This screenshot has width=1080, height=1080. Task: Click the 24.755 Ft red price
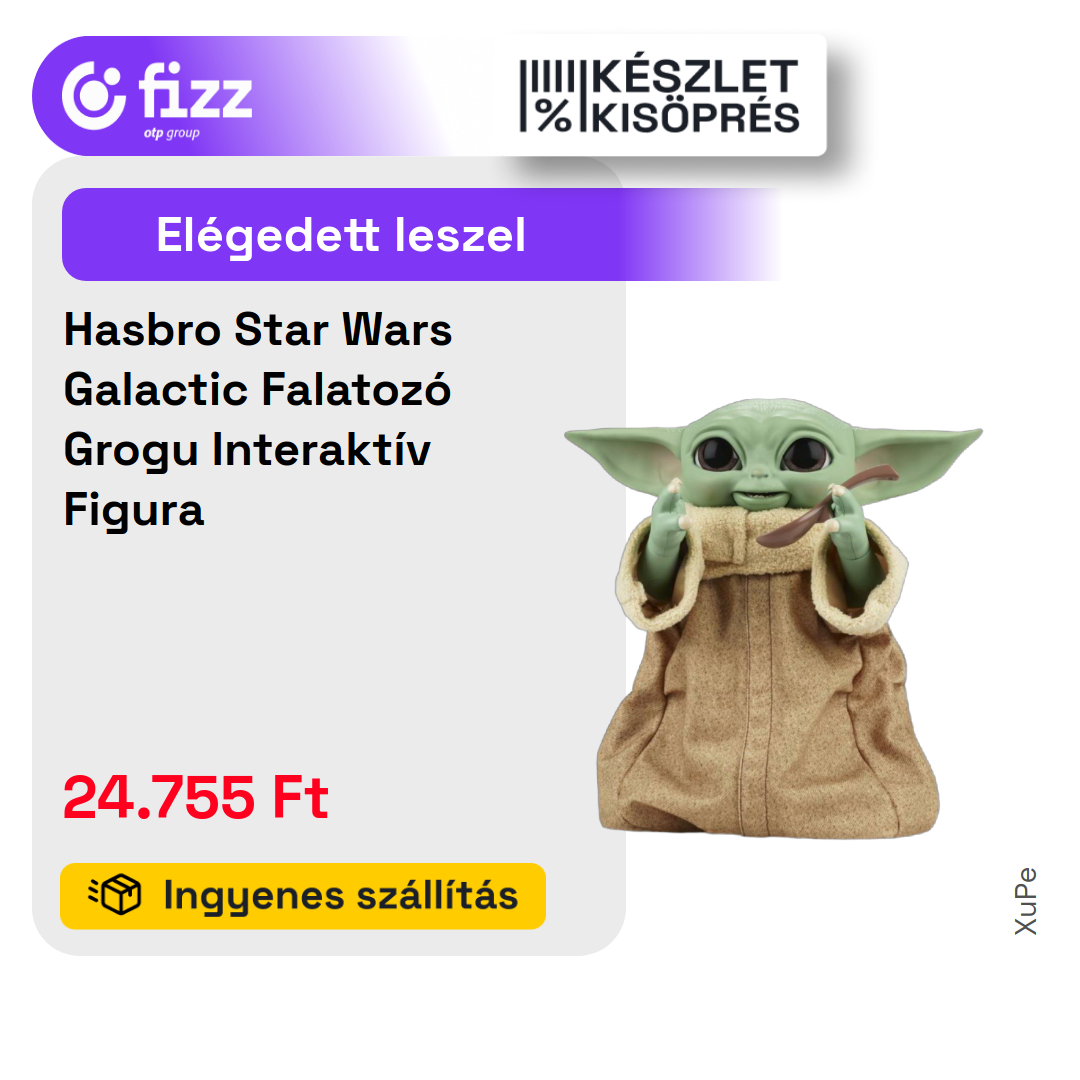pos(196,797)
